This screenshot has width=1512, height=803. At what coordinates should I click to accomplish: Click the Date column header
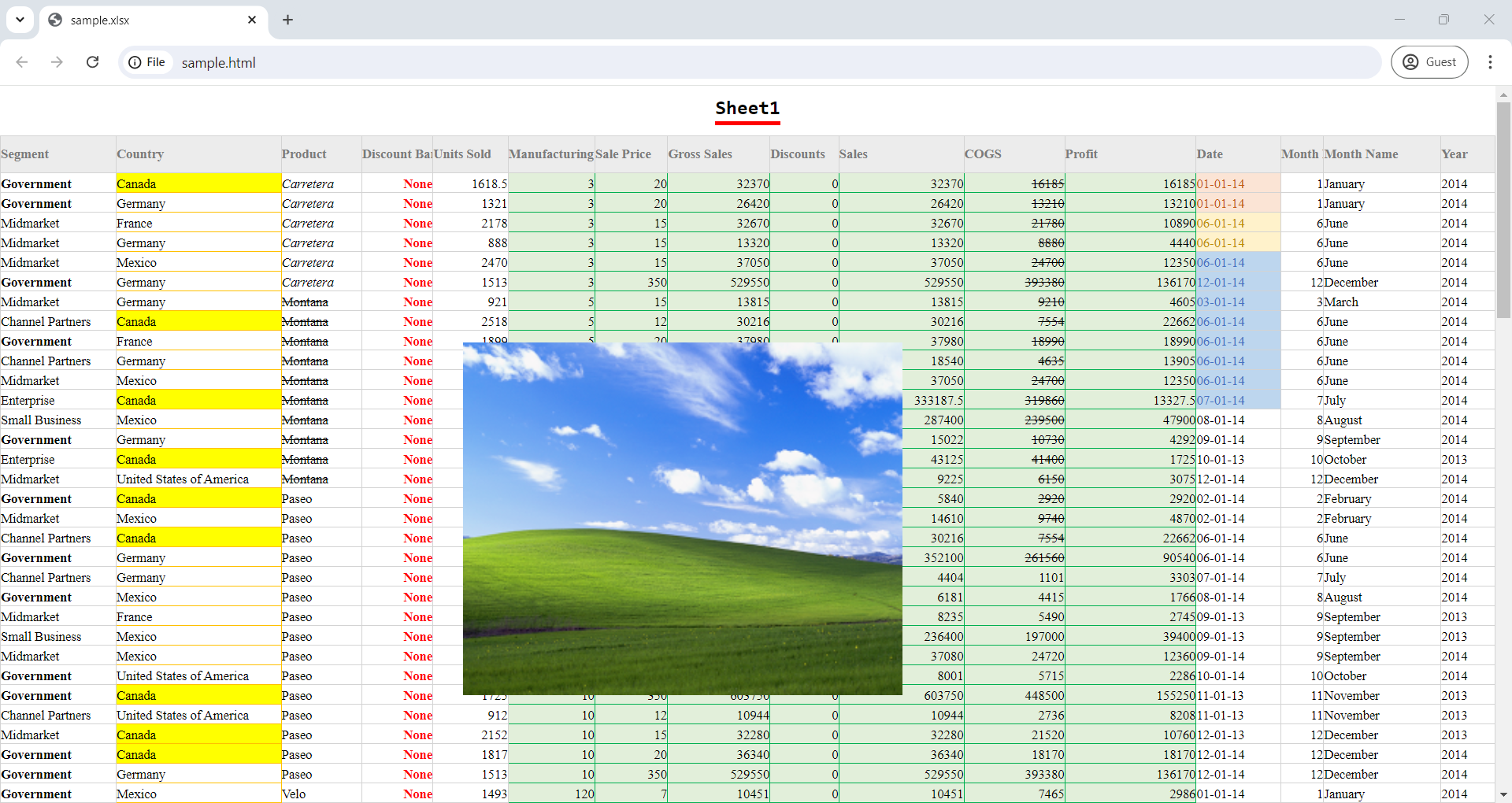click(x=1238, y=154)
